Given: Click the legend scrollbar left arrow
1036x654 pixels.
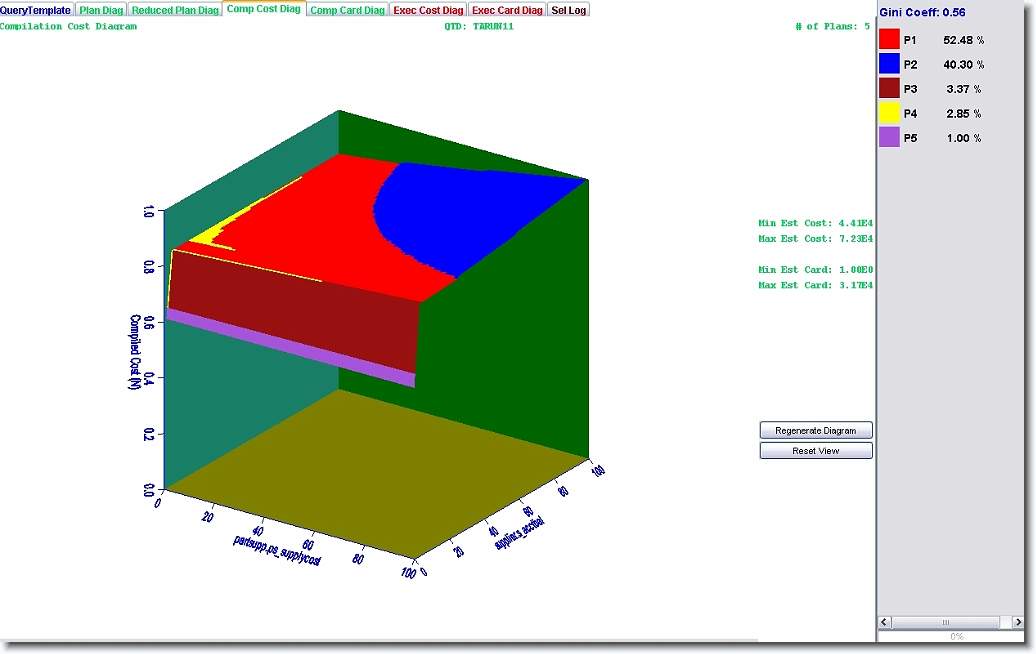Looking at the screenshot, I should [886, 622].
